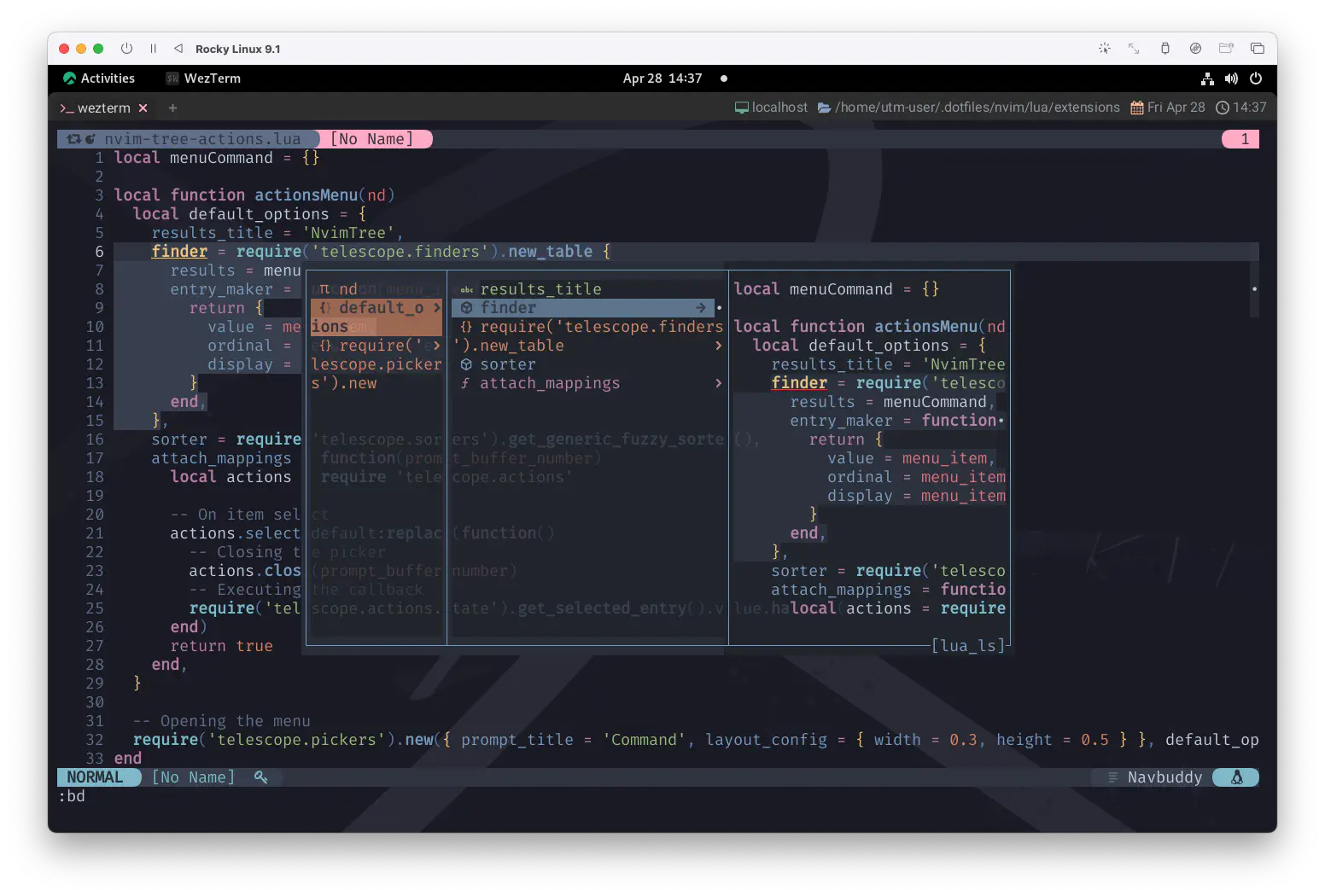Select sorter entry in Navbuddy list
This screenshot has width=1325, height=896.
click(508, 364)
